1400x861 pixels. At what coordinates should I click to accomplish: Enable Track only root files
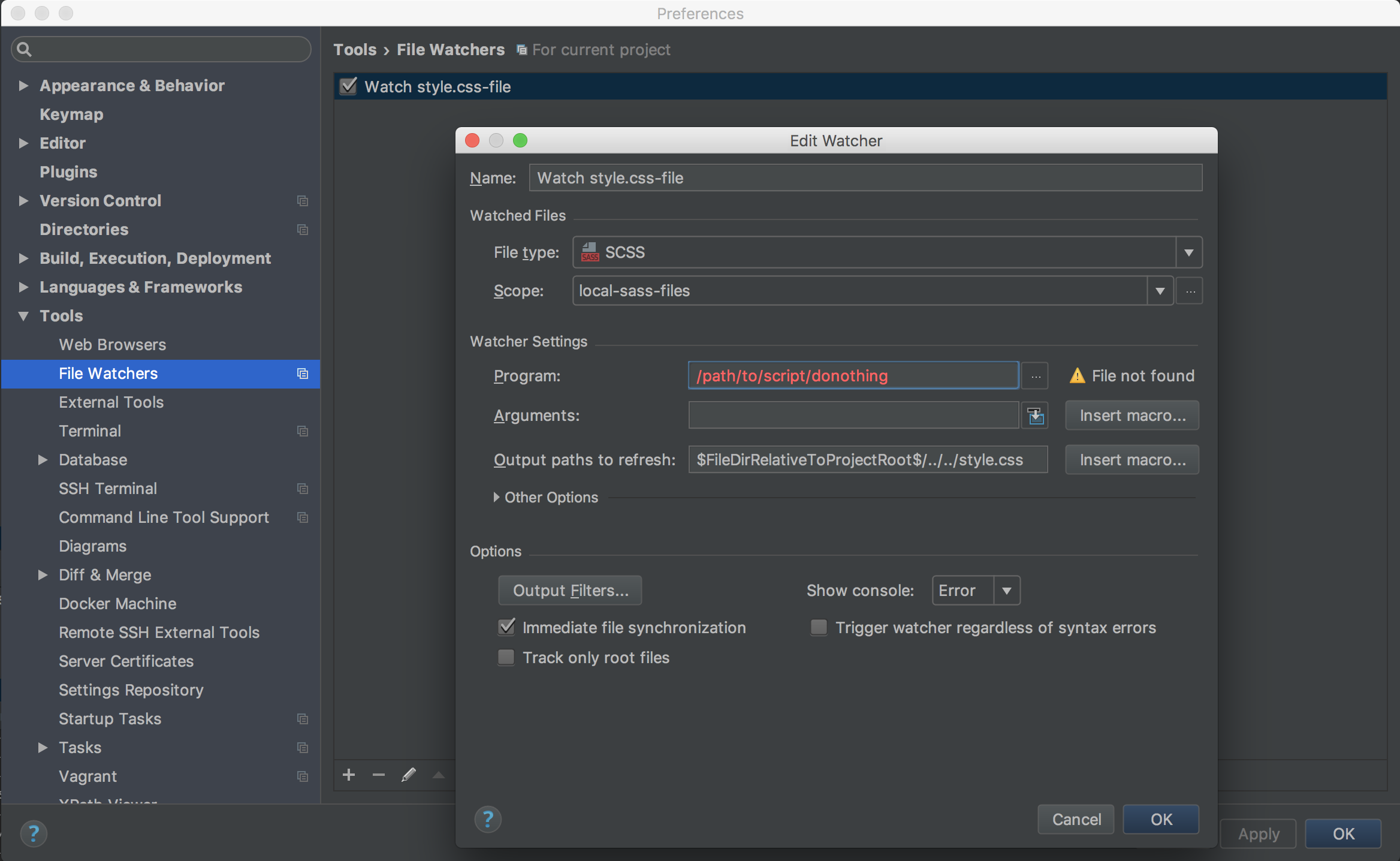pyautogui.click(x=507, y=658)
